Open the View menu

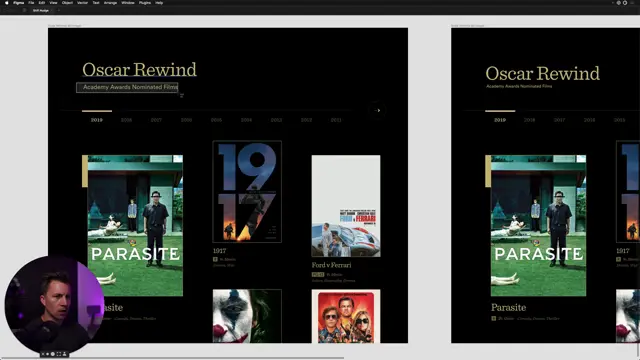(53, 3)
